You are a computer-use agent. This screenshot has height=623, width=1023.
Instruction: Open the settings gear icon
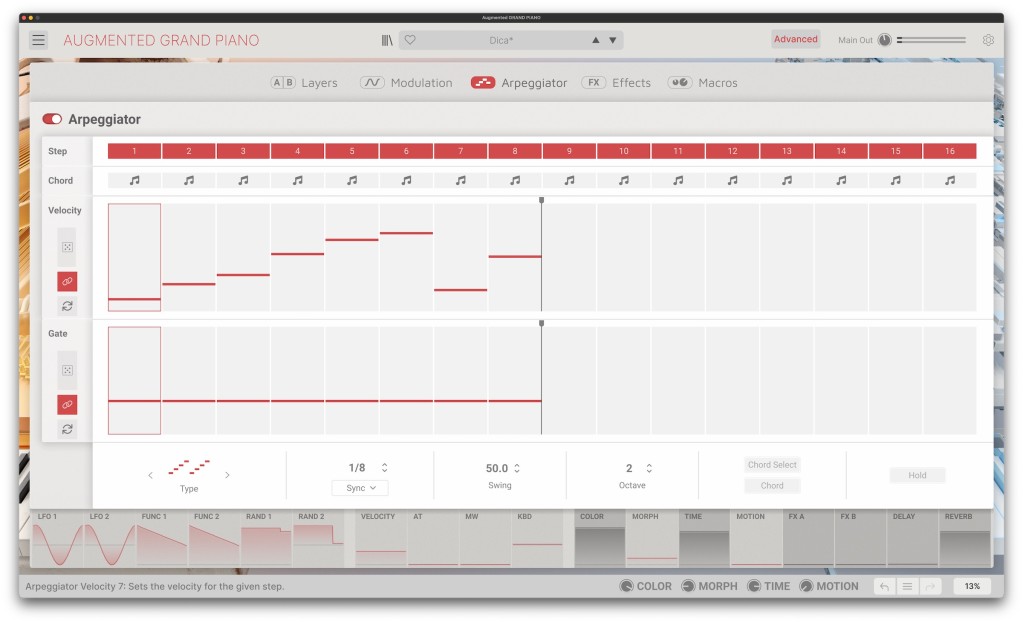[988, 40]
